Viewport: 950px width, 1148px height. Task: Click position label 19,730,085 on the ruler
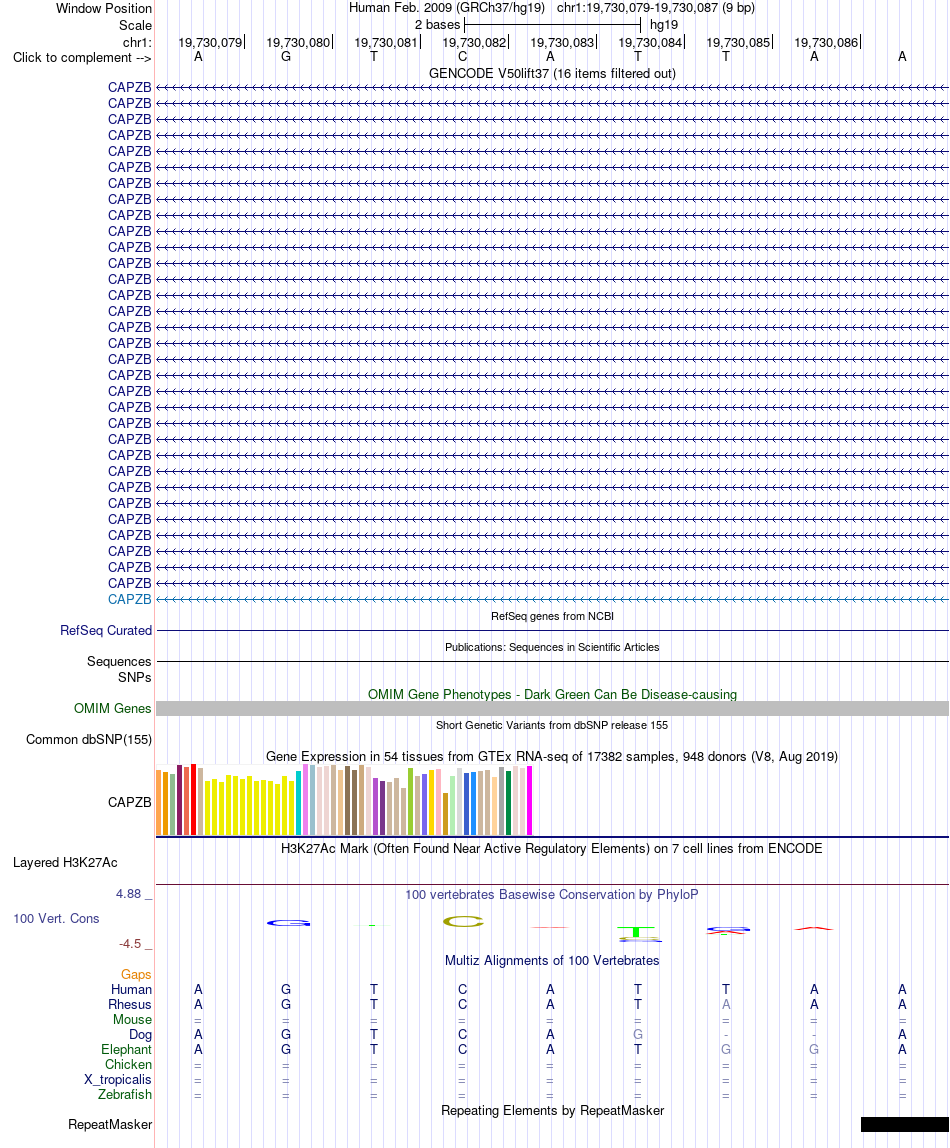[738, 42]
